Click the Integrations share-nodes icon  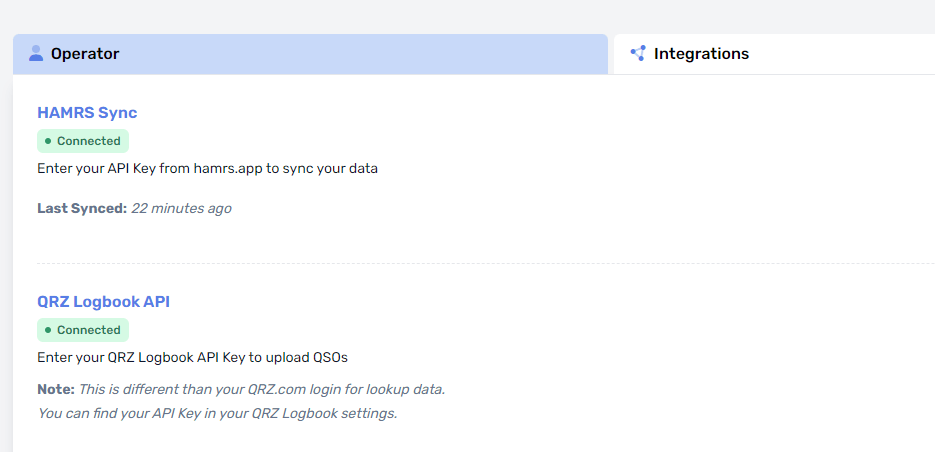click(638, 53)
